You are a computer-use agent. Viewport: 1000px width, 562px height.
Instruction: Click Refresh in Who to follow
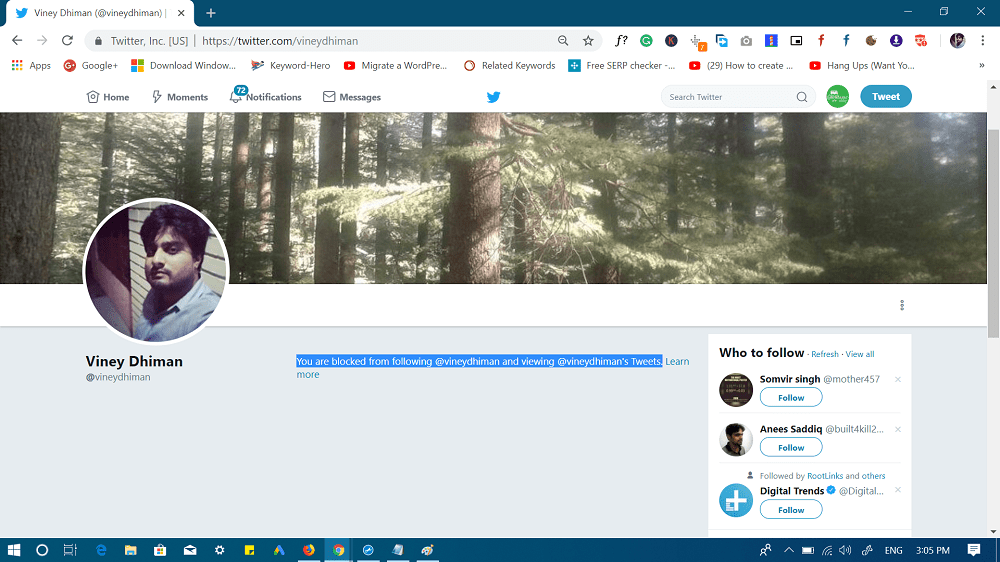825,354
